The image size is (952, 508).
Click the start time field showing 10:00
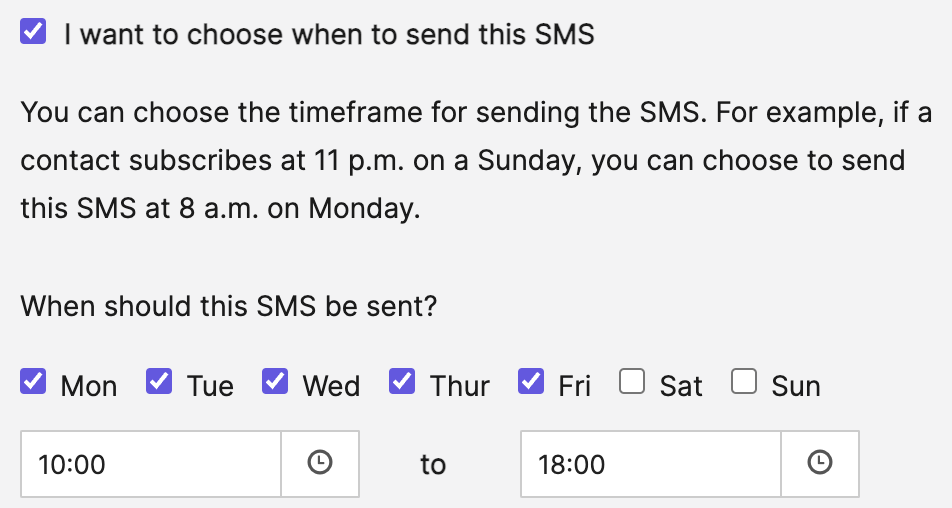point(151,464)
